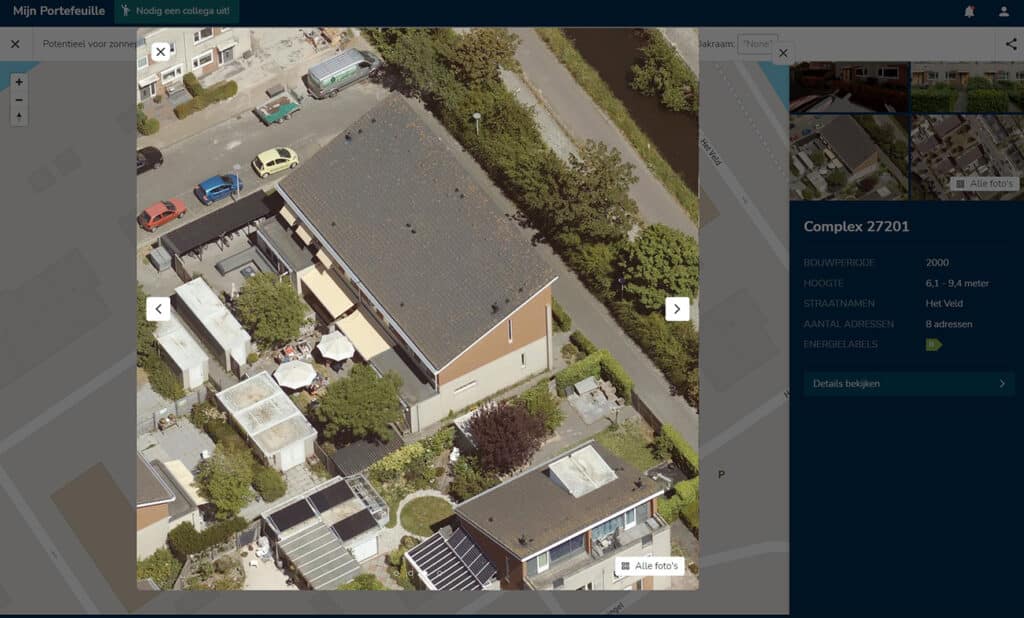Open the bottom-left aerial thumbnail in the side panel

coord(849,157)
